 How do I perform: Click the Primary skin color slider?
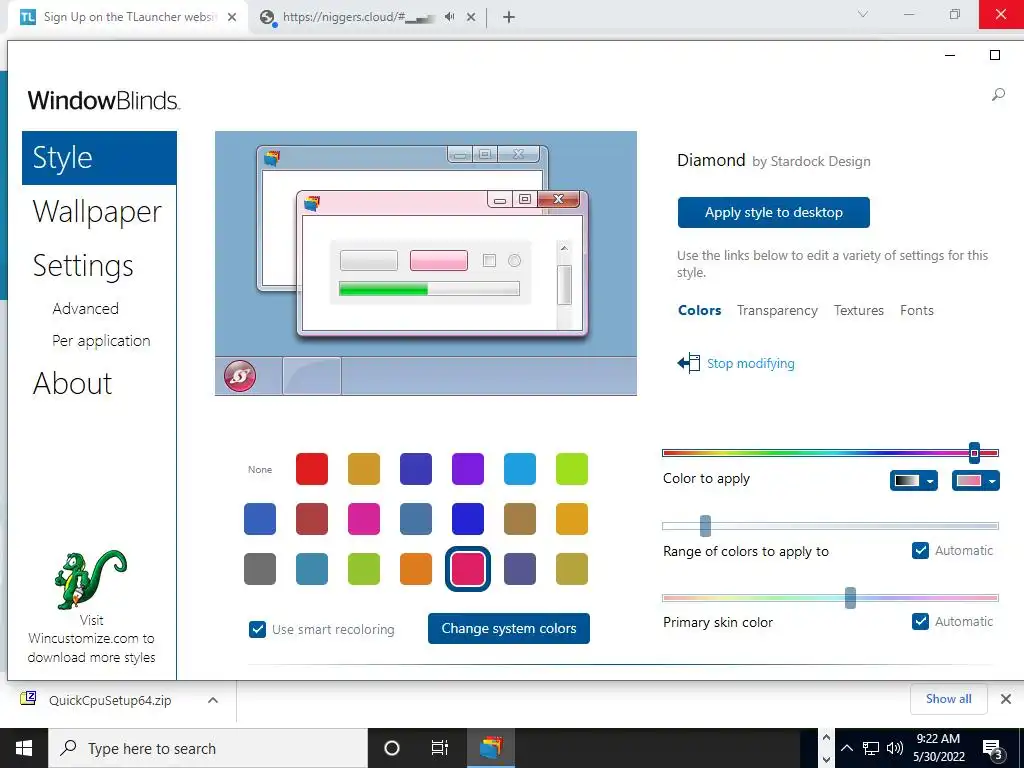coord(830,598)
